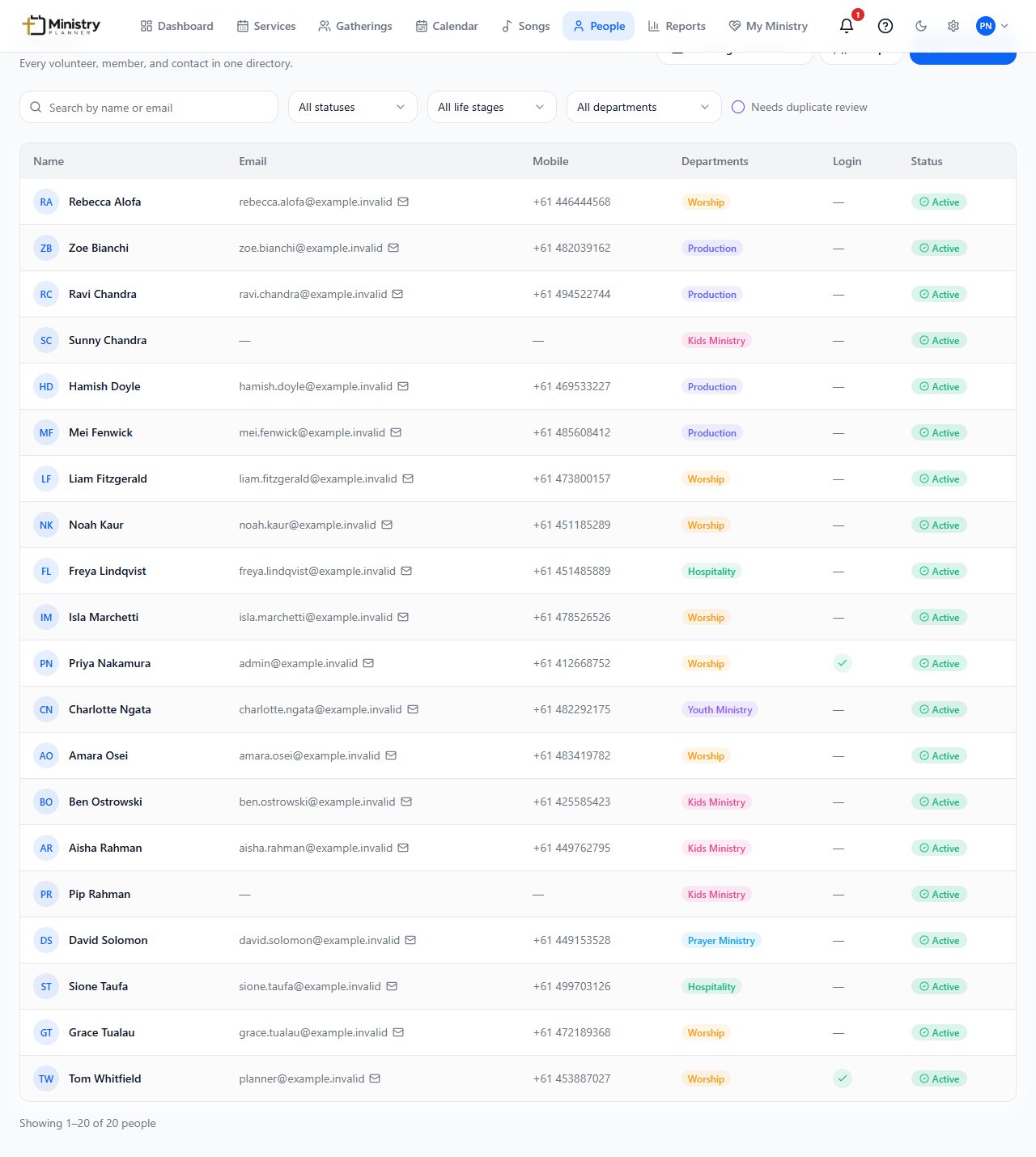Expand the PN user account menu
The image size is (1036, 1157).
pyautogui.click(x=992, y=26)
